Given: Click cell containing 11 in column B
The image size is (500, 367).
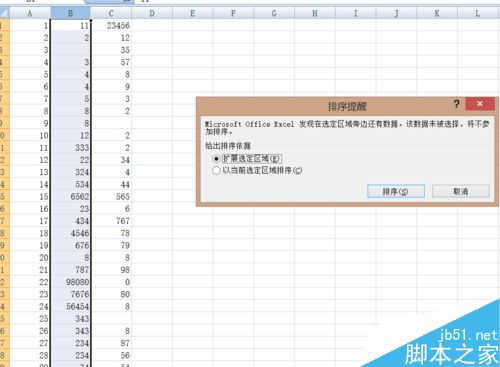Looking at the screenshot, I should tap(70, 25).
